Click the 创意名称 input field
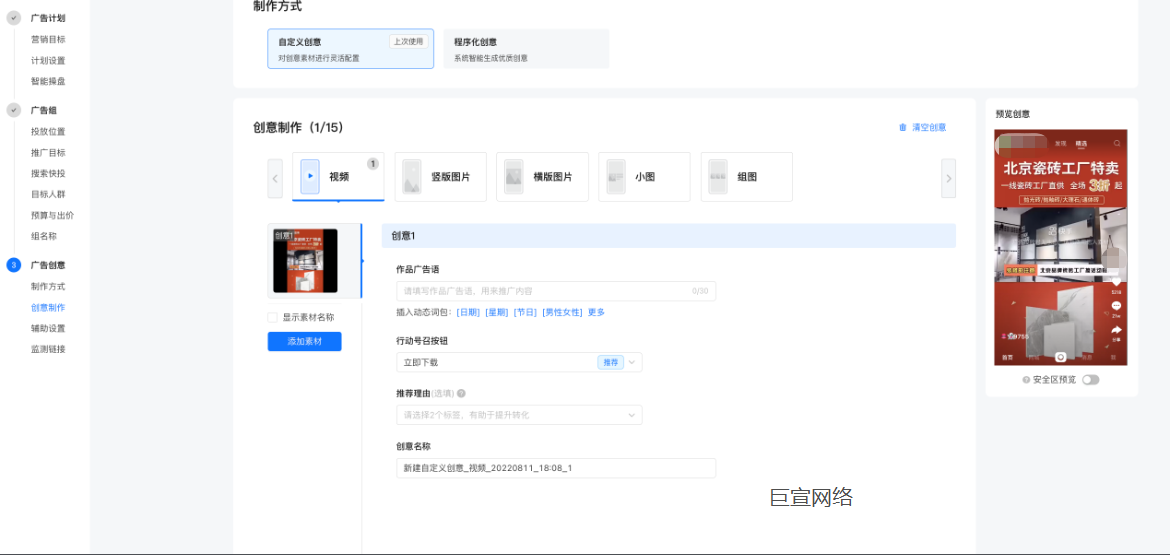 (x=556, y=468)
